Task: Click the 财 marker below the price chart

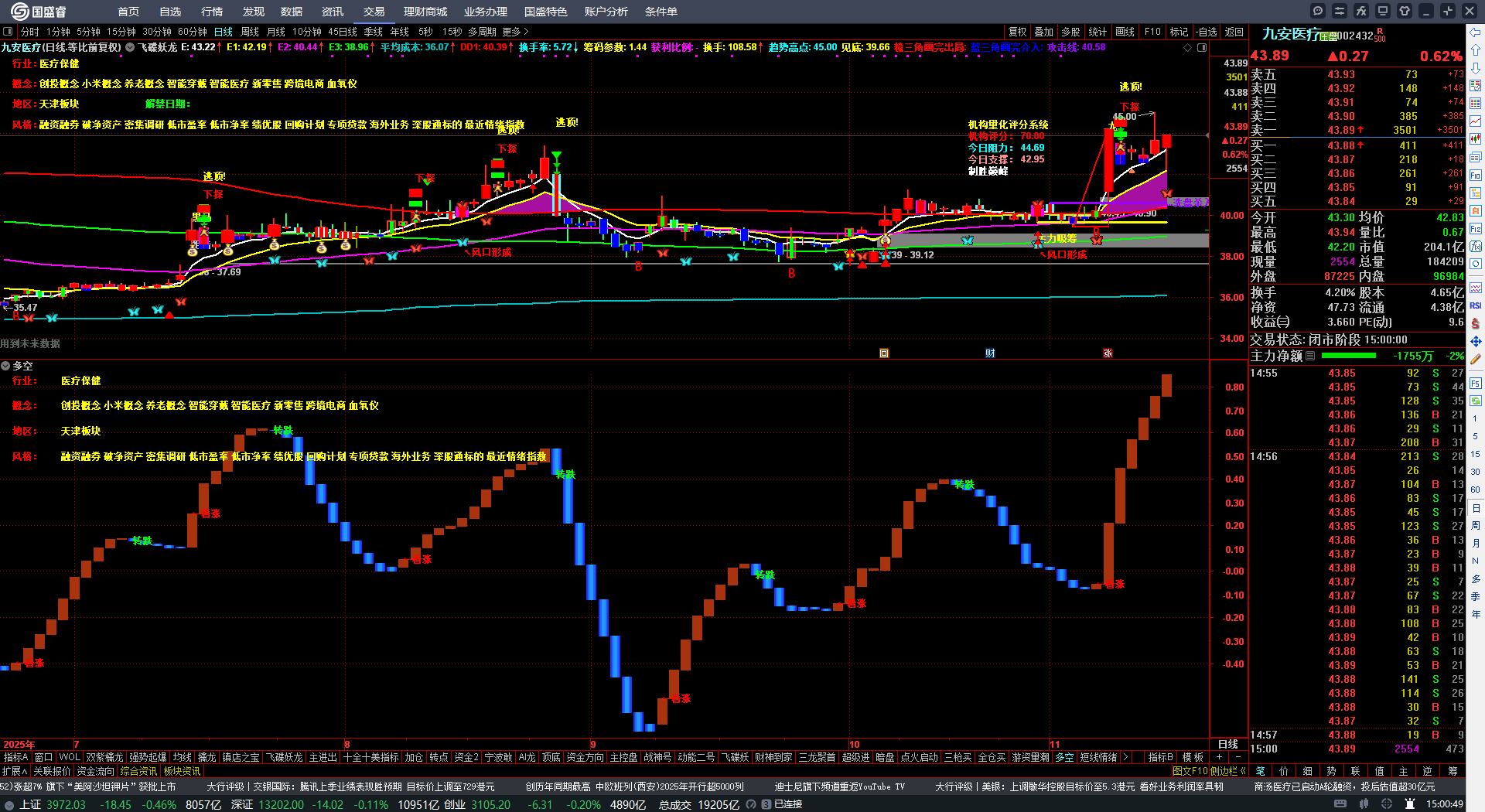Action: 990,353
